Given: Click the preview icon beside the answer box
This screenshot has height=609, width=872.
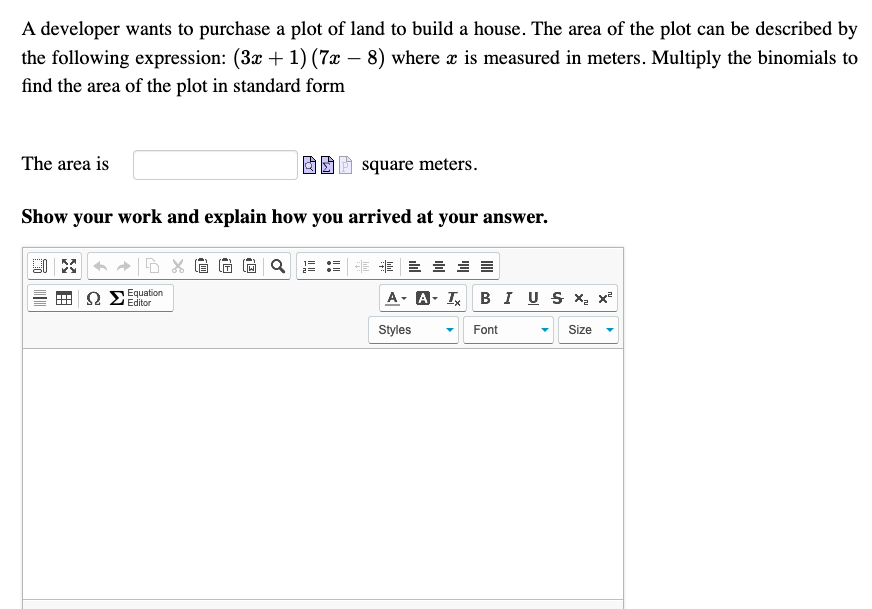Looking at the screenshot, I should pos(309,165).
